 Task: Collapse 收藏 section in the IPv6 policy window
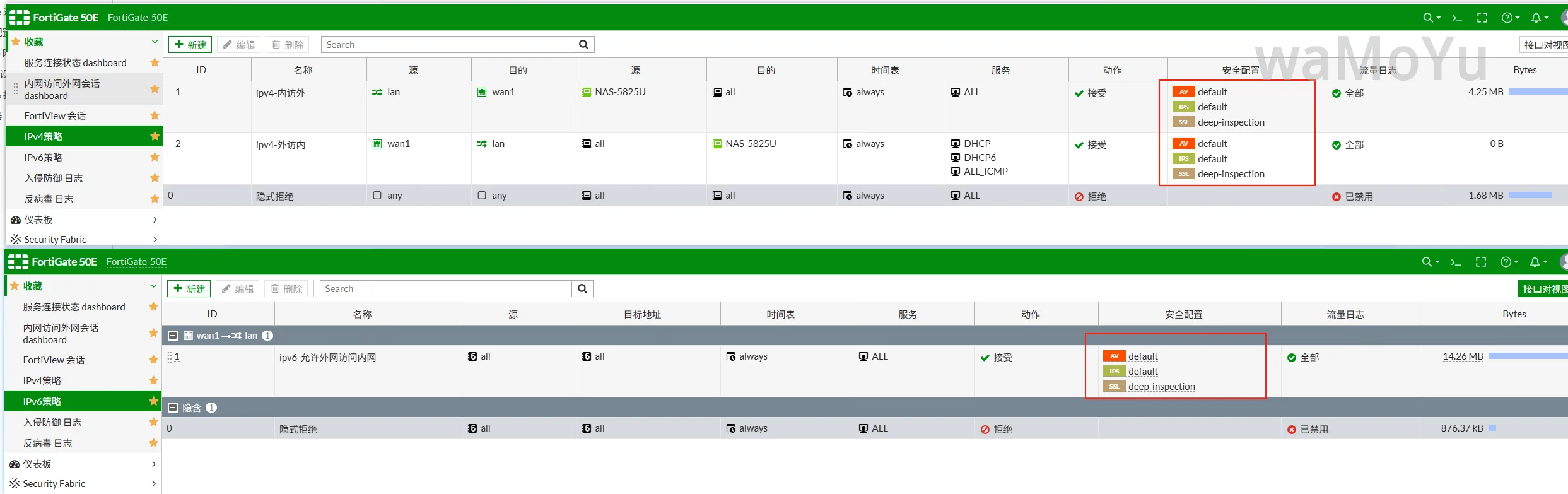pyautogui.click(x=153, y=286)
